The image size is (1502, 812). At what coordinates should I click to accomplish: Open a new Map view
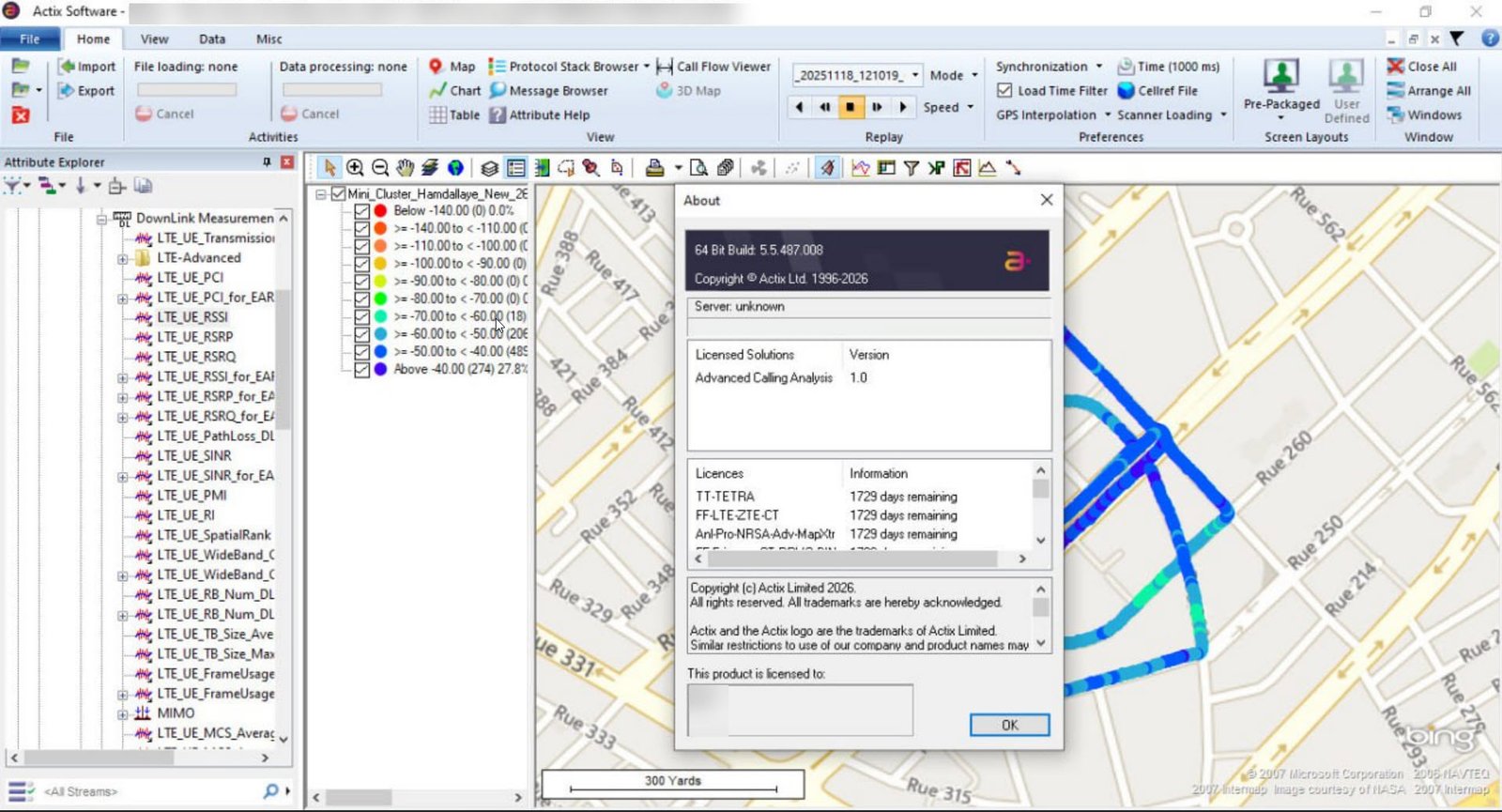[x=452, y=67]
